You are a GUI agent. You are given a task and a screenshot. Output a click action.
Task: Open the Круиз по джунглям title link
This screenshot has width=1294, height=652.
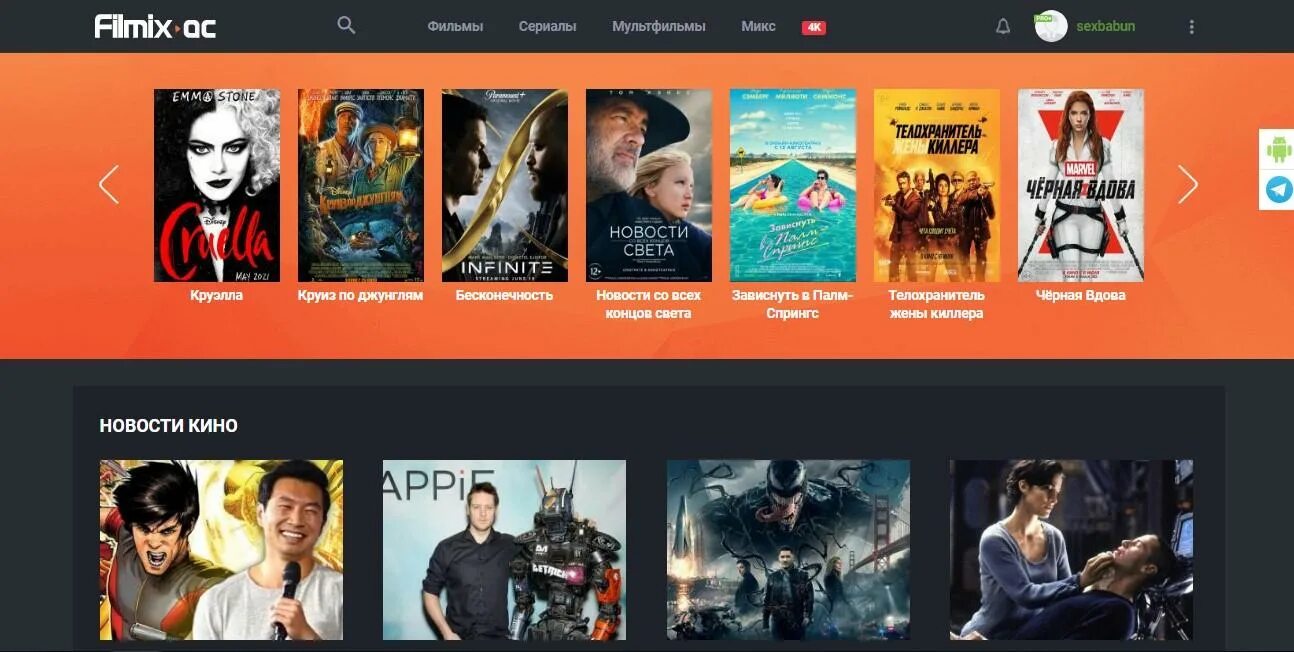point(360,295)
